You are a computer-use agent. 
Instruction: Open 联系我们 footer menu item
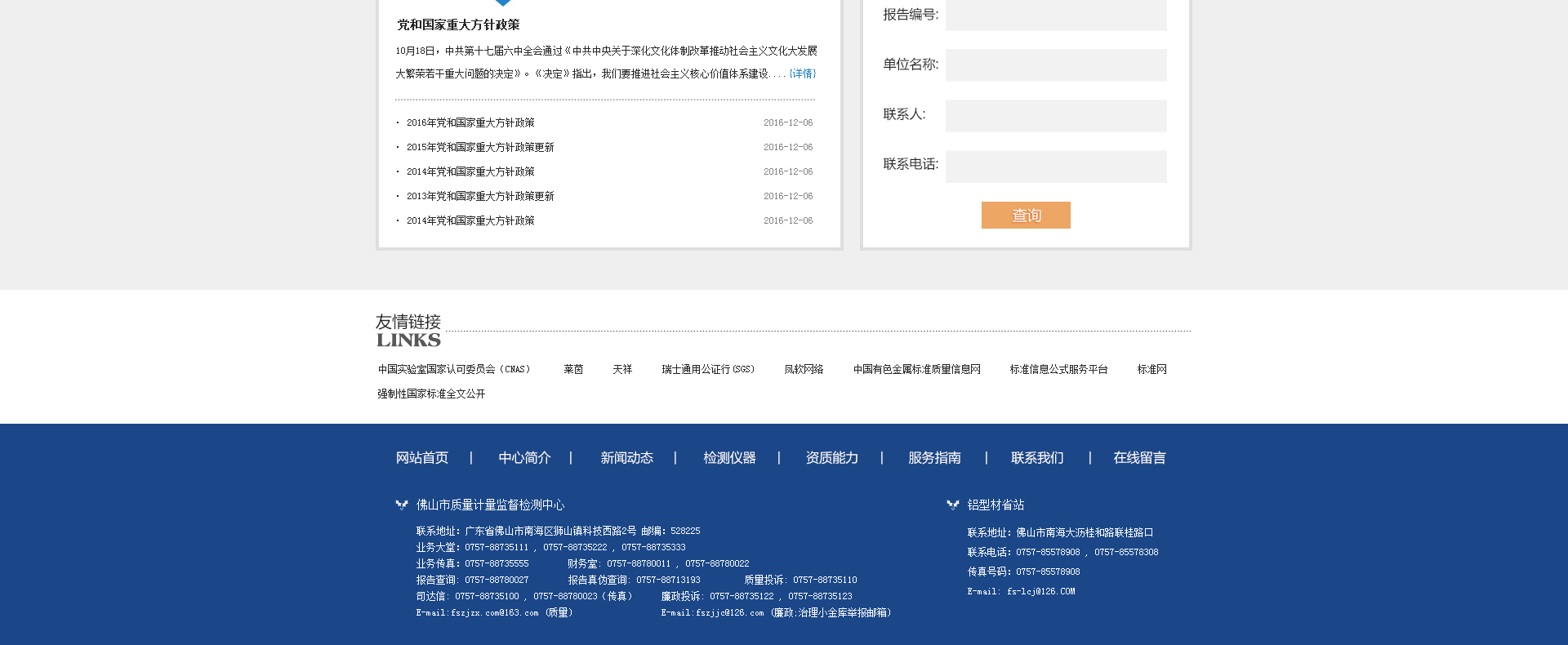point(1037,458)
